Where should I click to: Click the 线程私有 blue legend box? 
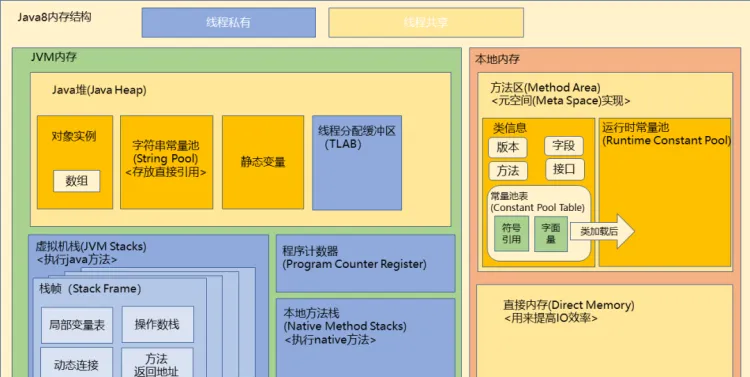(x=229, y=22)
